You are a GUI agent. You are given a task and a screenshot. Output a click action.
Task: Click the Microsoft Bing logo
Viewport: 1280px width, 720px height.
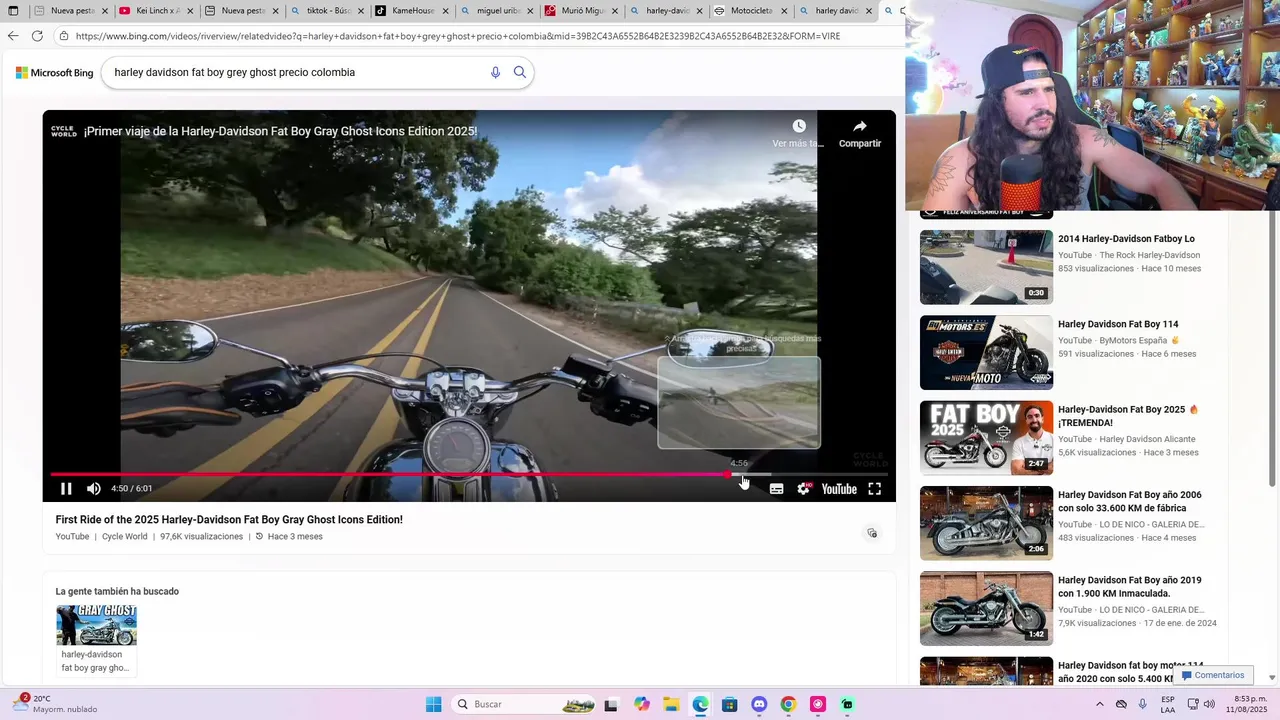[54, 72]
